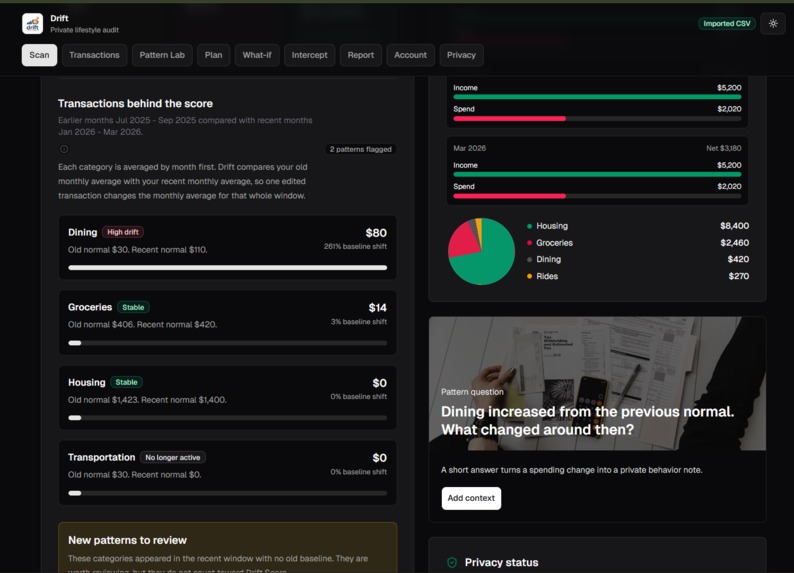Image resolution: width=794 pixels, height=573 pixels.
Task: Click the Dining $420 legend value
Action: [x=738, y=259]
